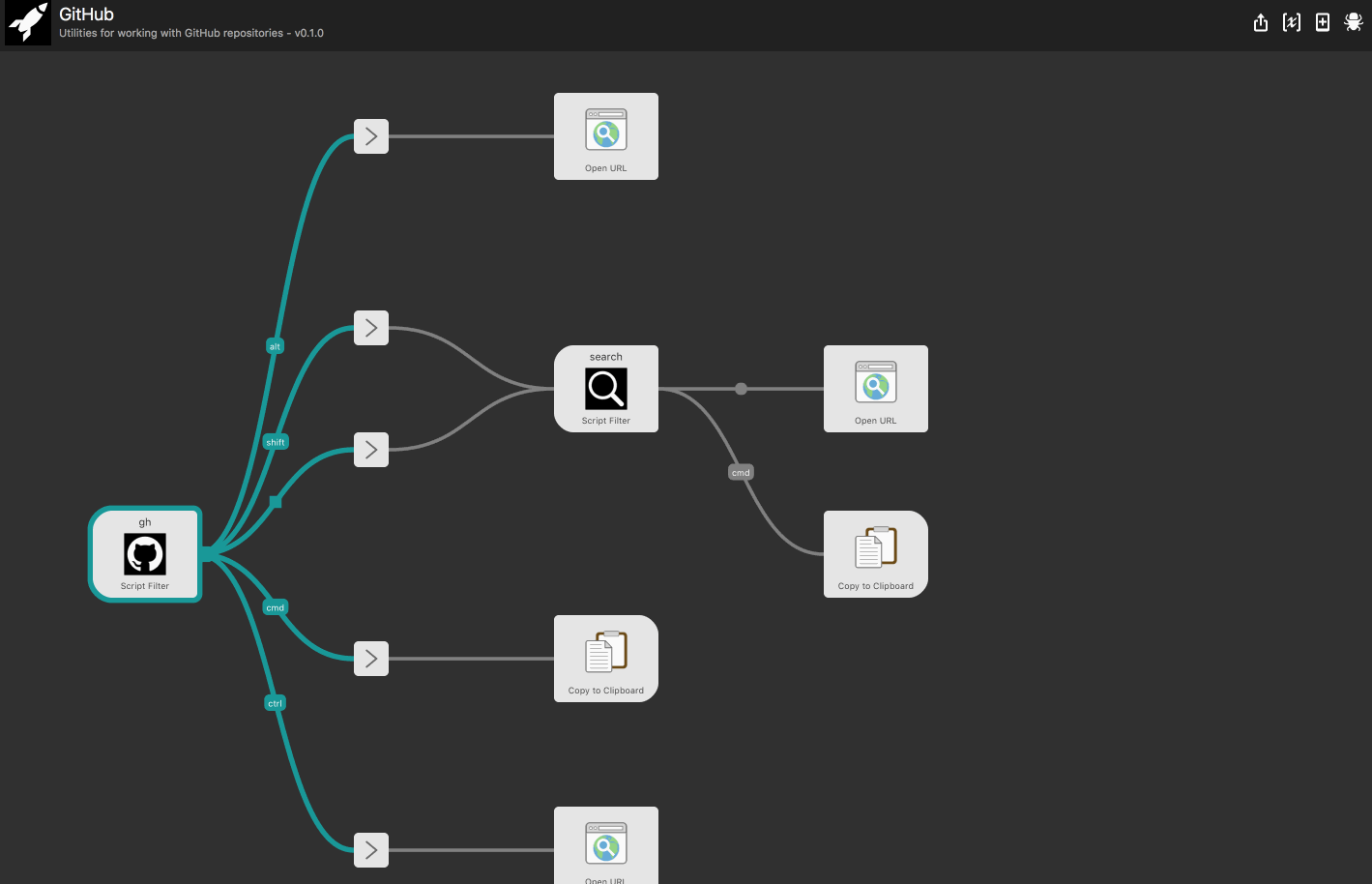This screenshot has width=1372, height=884.
Task: Toggle the ctrl modifier badge
Action: [275, 702]
